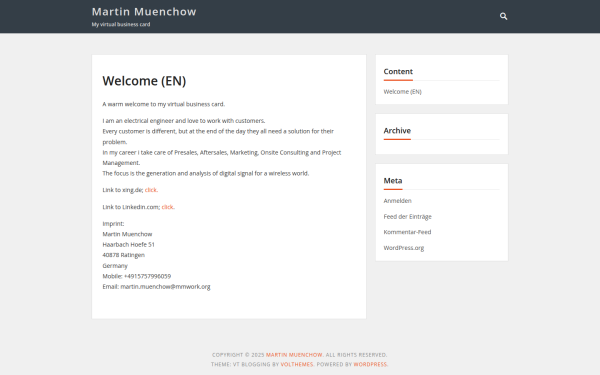Click the email martin.muenchow@mmwork.org text

pos(166,287)
